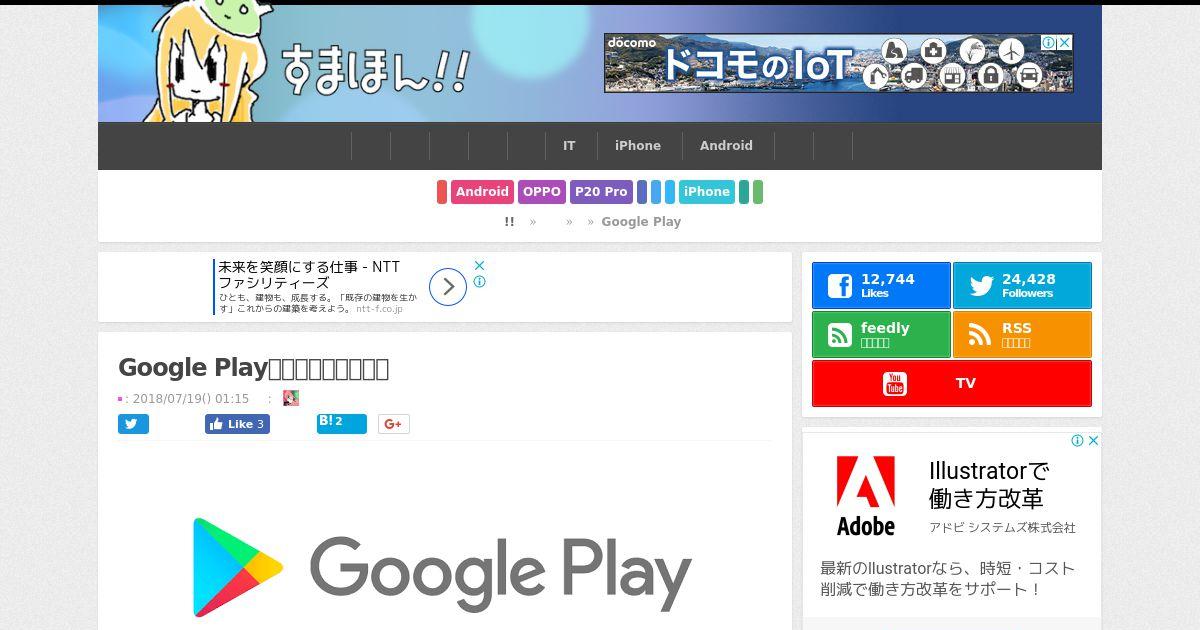Select the green tag at row end
The image size is (1200, 630).
click(x=758, y=192)
